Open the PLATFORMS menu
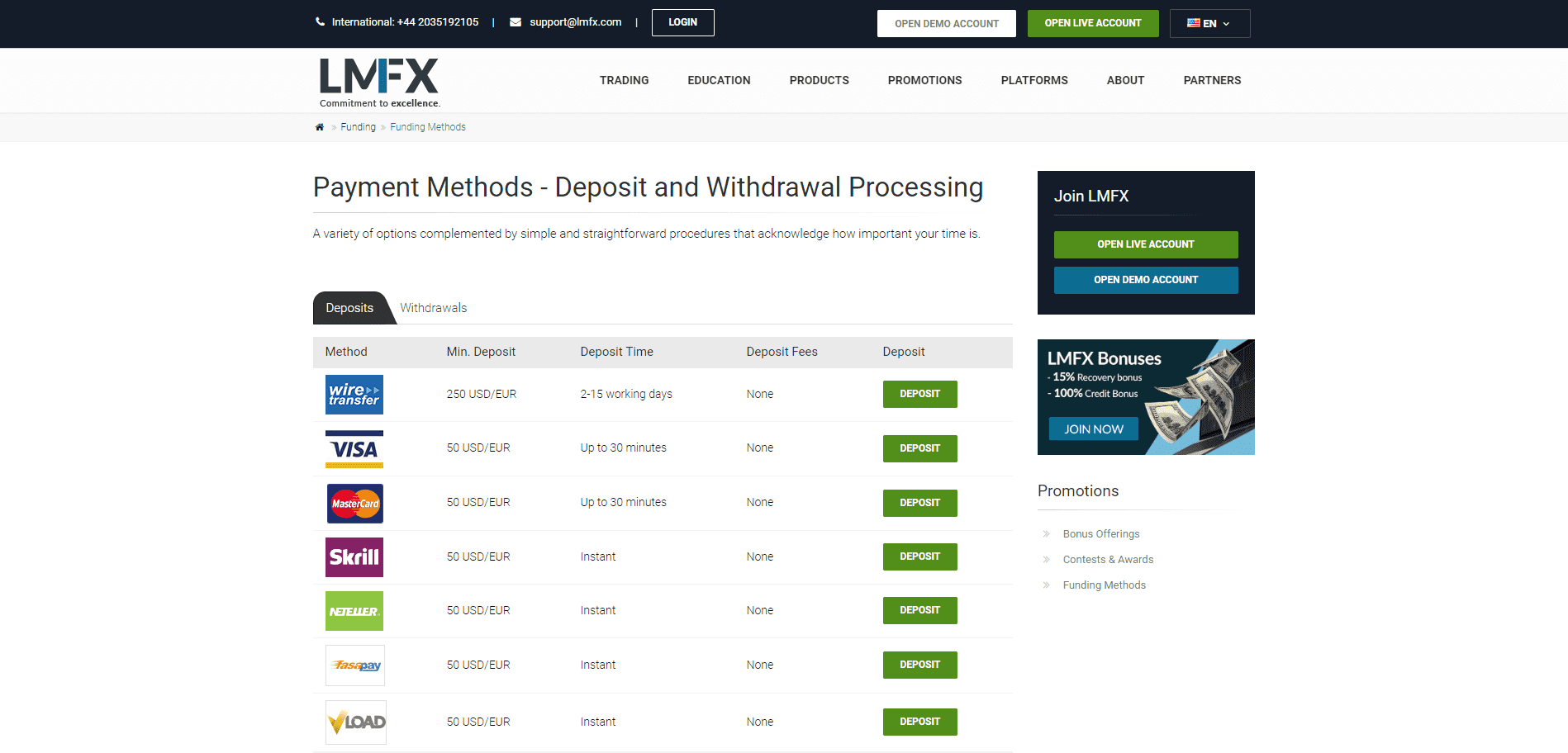 tap(1033, 80)
